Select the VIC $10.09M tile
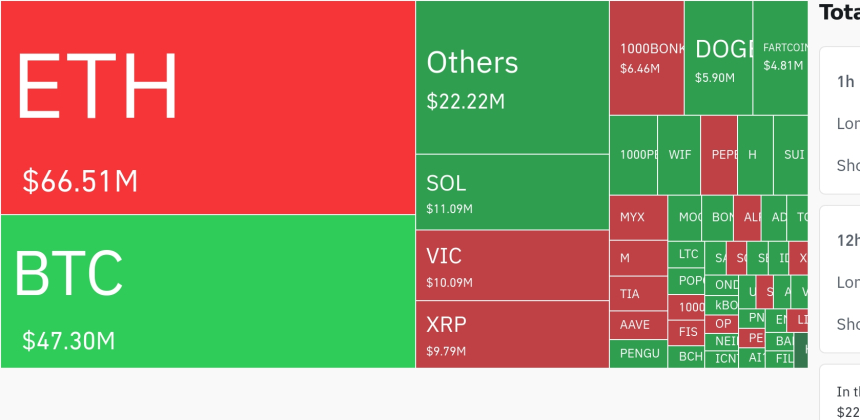Viewport: 860px width, 420px height. point(512,265)
